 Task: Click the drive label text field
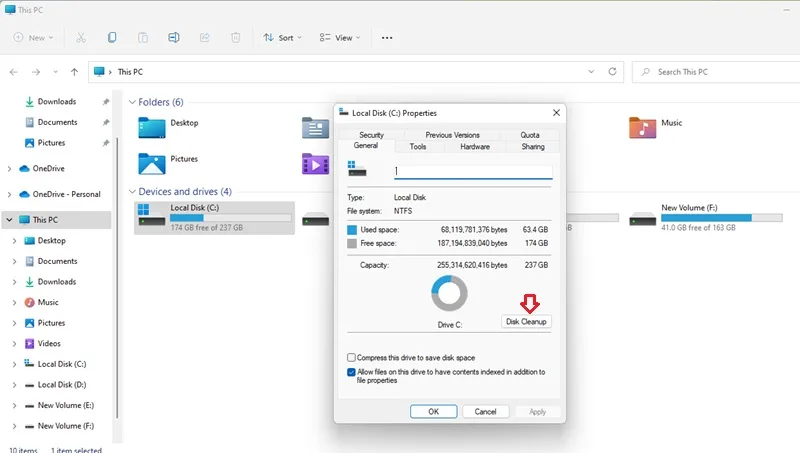coord(473,171)
